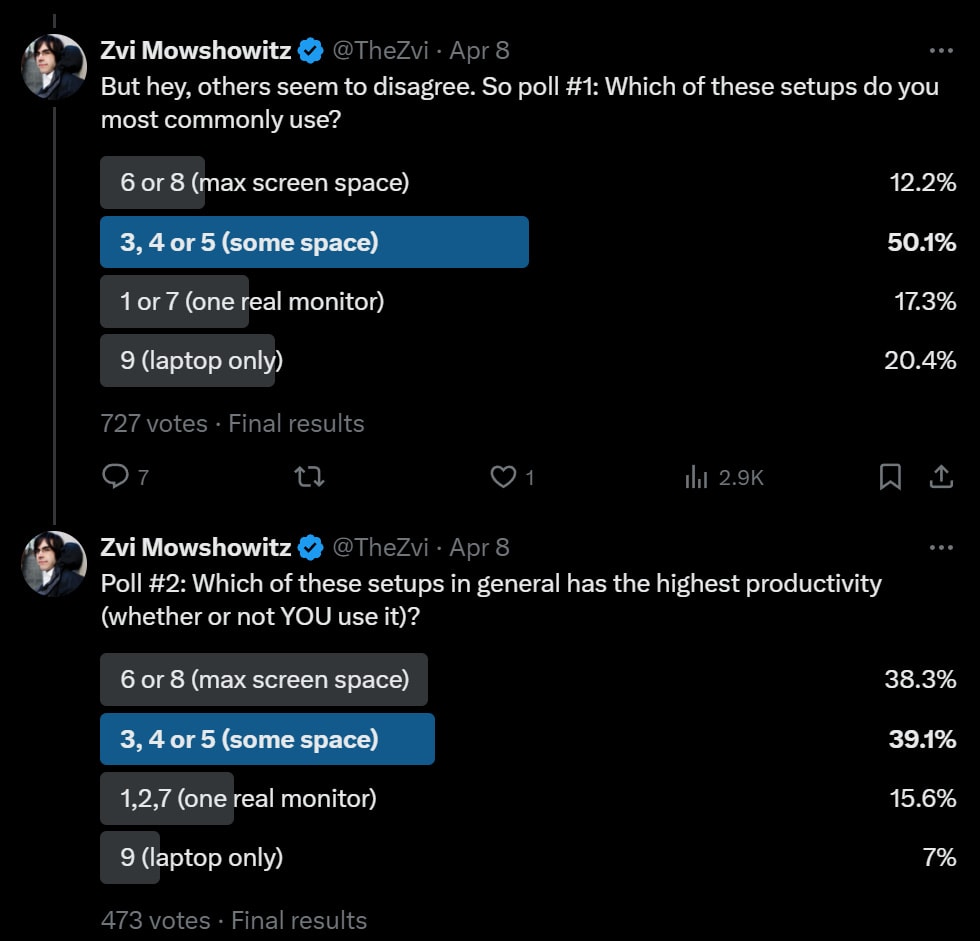Open Zvi's avatar on first tweet
Screen dimensions: 980x941
[54, 67]
